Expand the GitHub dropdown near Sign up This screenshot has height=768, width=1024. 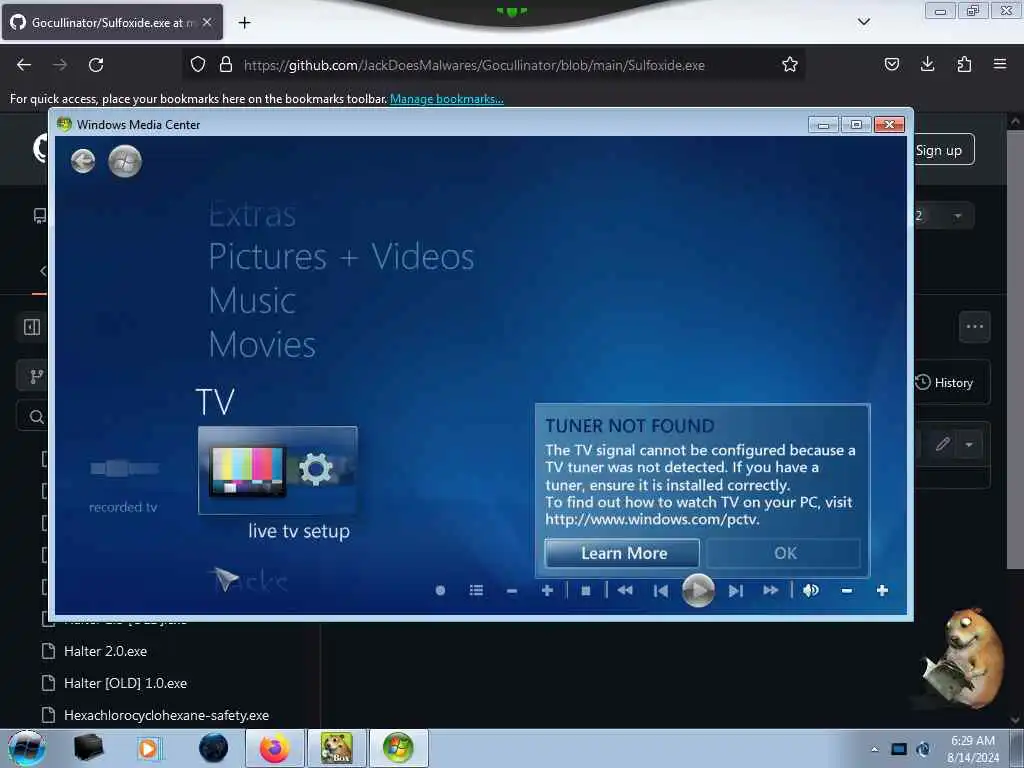(957, 216)
